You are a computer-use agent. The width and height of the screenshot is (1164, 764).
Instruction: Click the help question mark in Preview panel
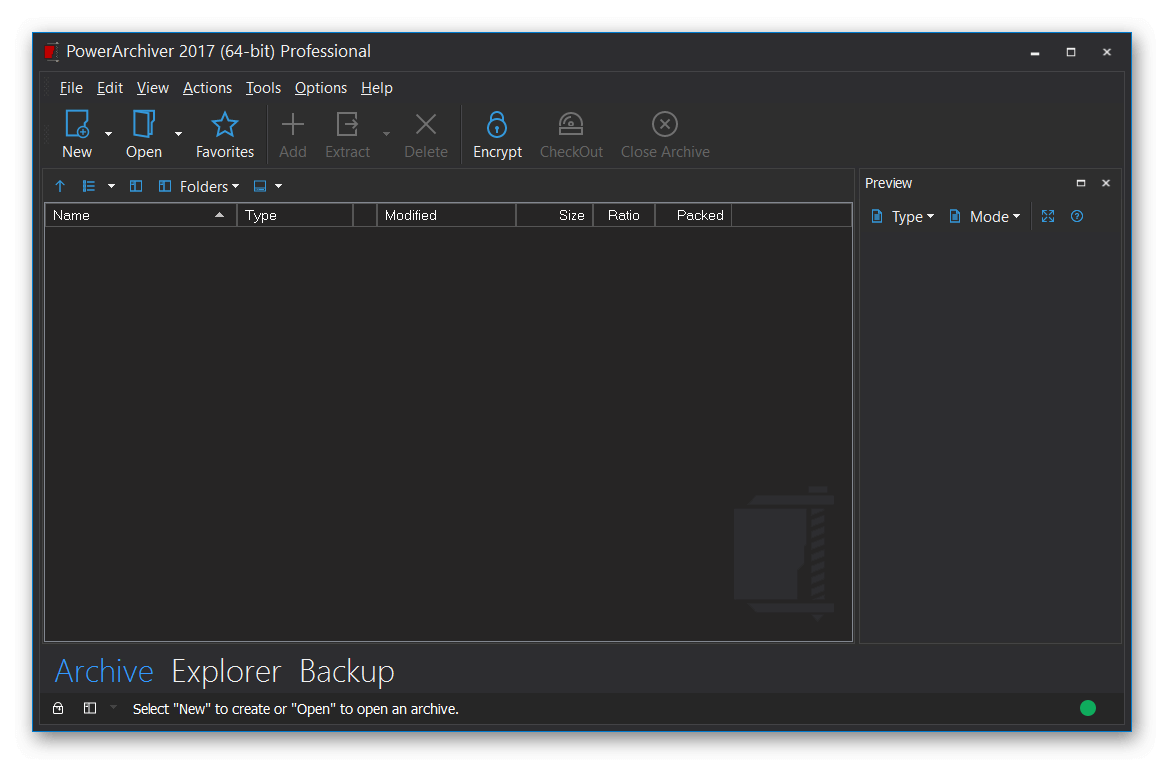tap(1077, 216)
